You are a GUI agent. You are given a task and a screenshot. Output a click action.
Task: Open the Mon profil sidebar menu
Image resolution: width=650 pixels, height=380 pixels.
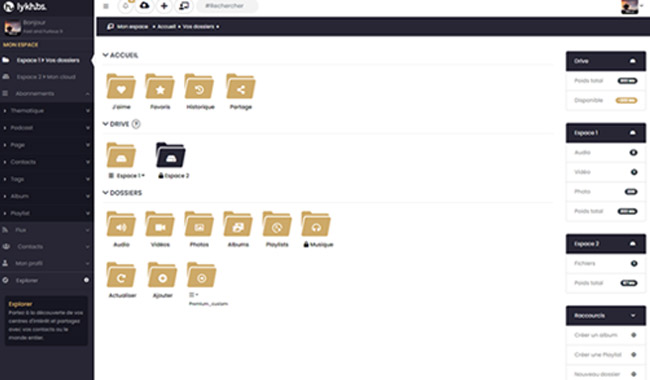click(x=46, y=263)
